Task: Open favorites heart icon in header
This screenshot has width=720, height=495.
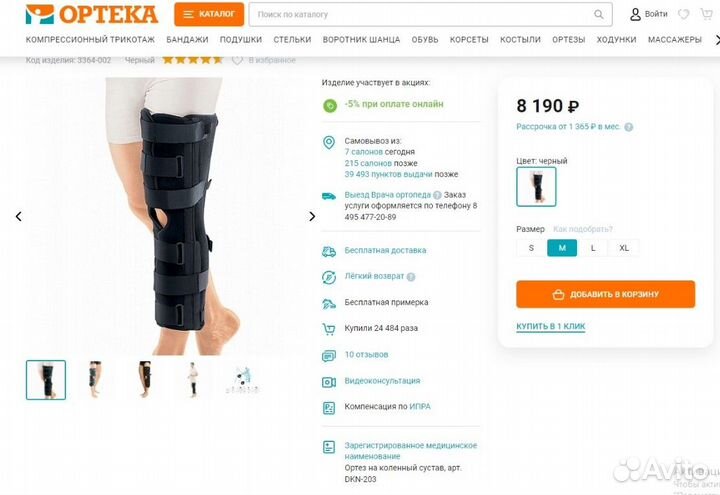Action: [684, 14]
